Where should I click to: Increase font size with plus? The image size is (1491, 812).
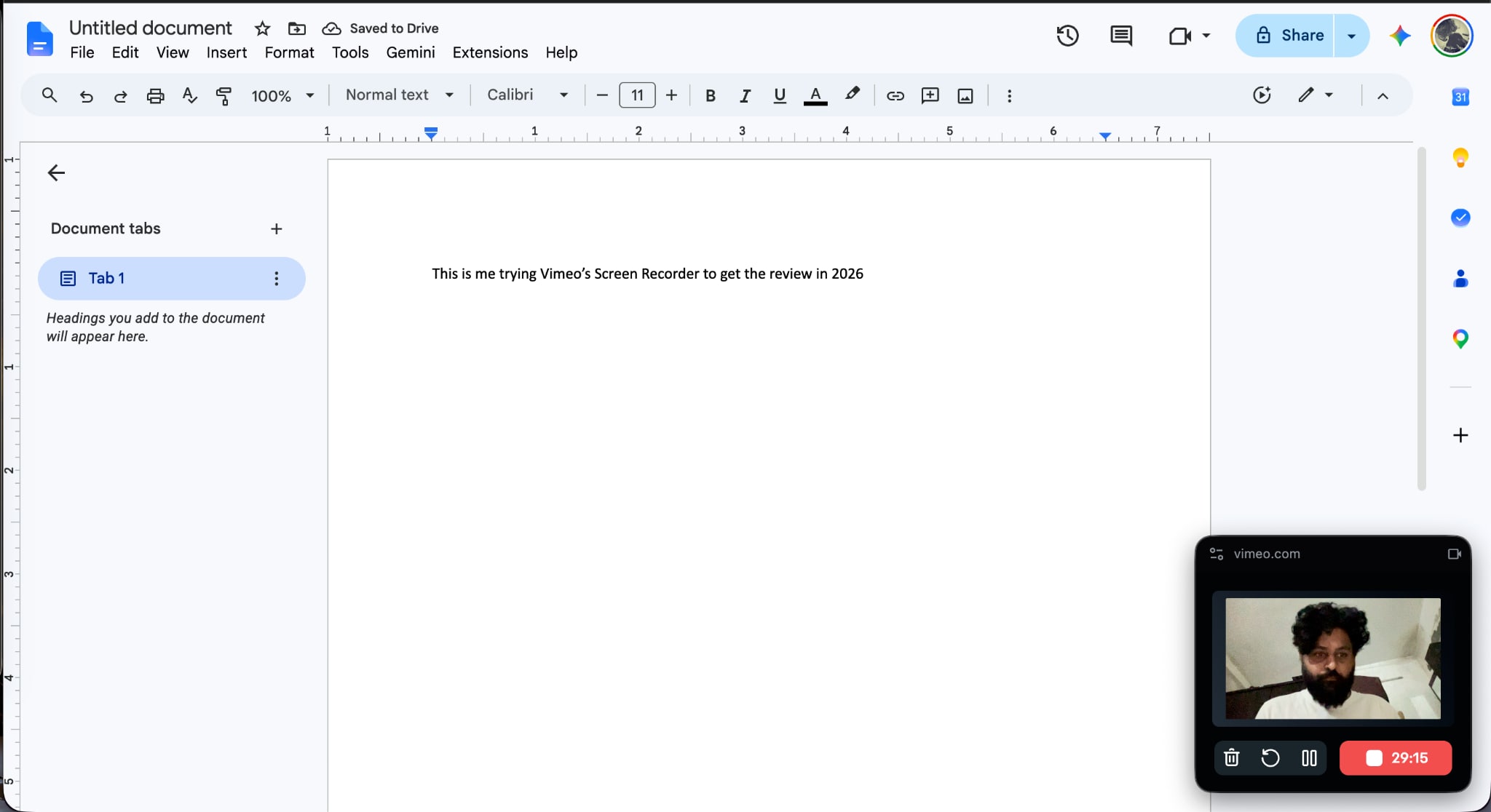[671, 95]
